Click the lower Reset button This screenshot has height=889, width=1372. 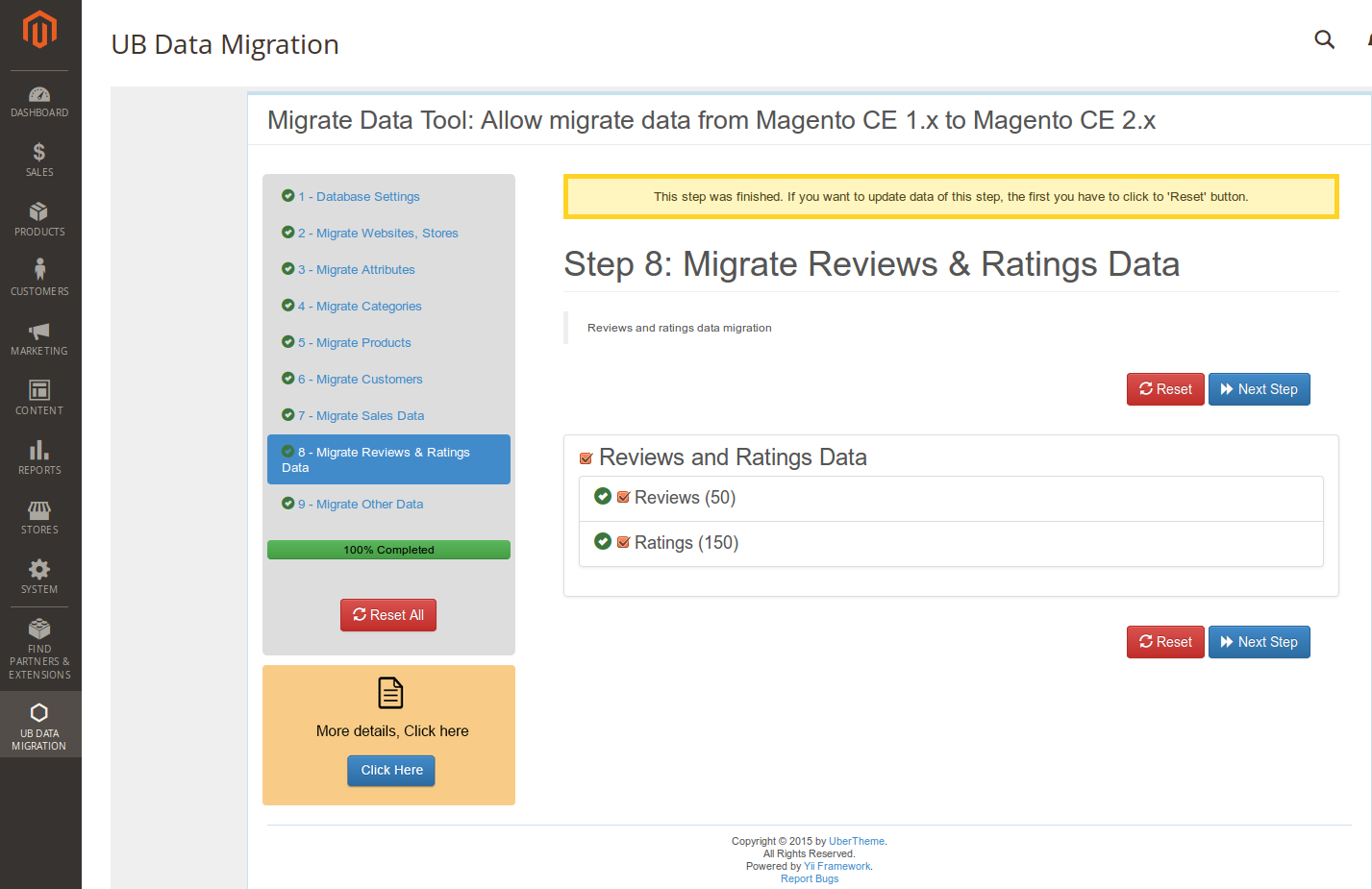1165,642
